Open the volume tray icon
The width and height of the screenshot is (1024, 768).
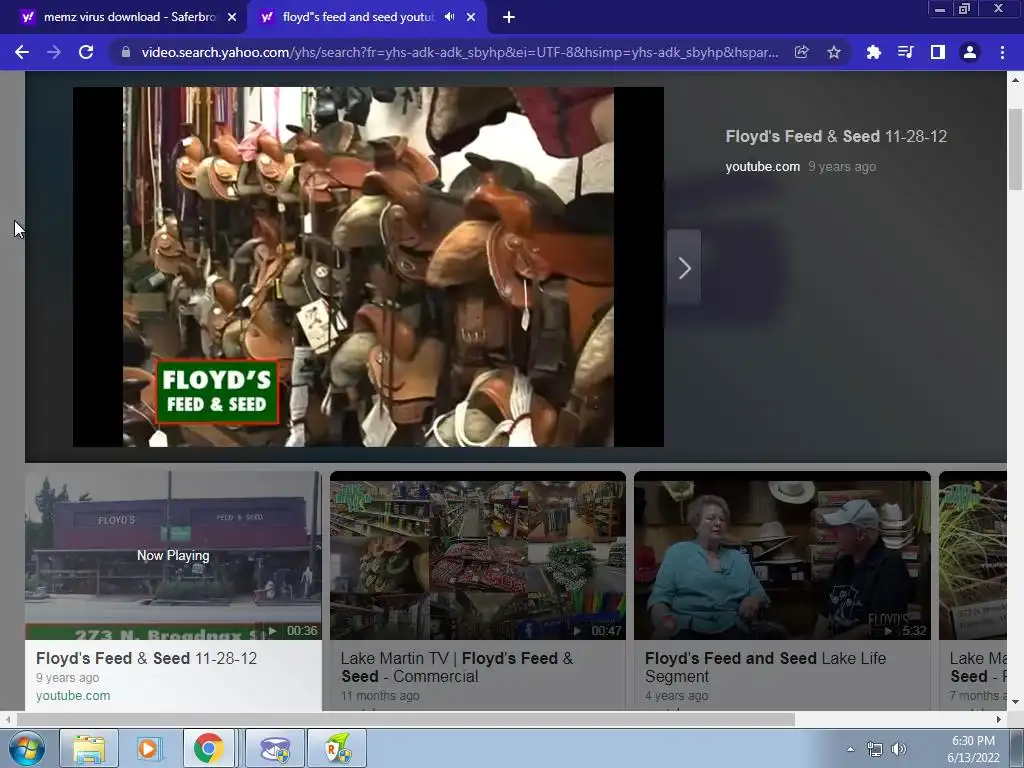click(x=899, y=749)
